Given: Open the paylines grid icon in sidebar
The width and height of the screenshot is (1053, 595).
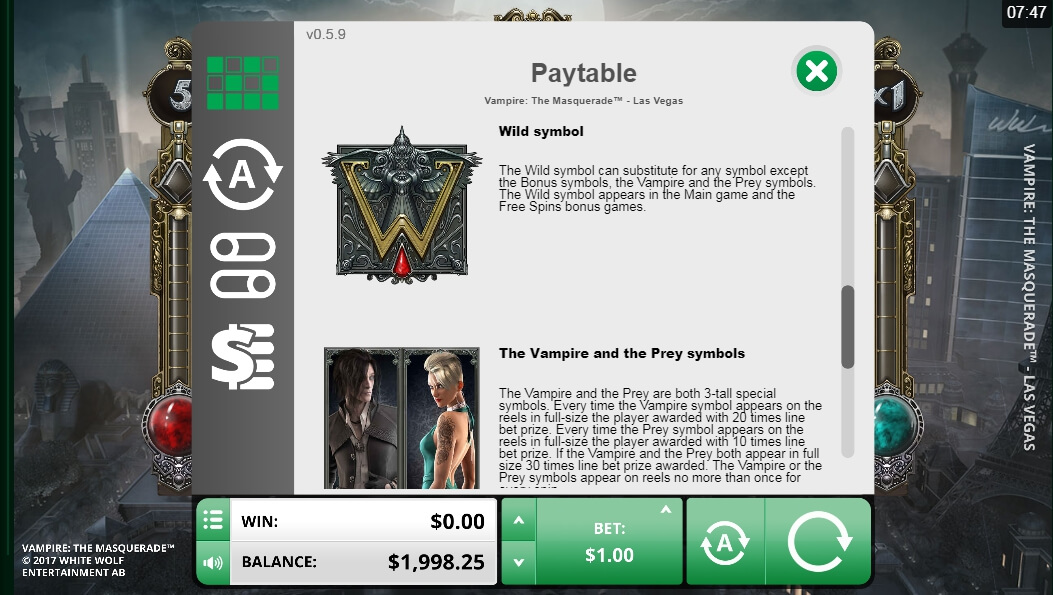Looking at the screenshot, I should 242,83.
